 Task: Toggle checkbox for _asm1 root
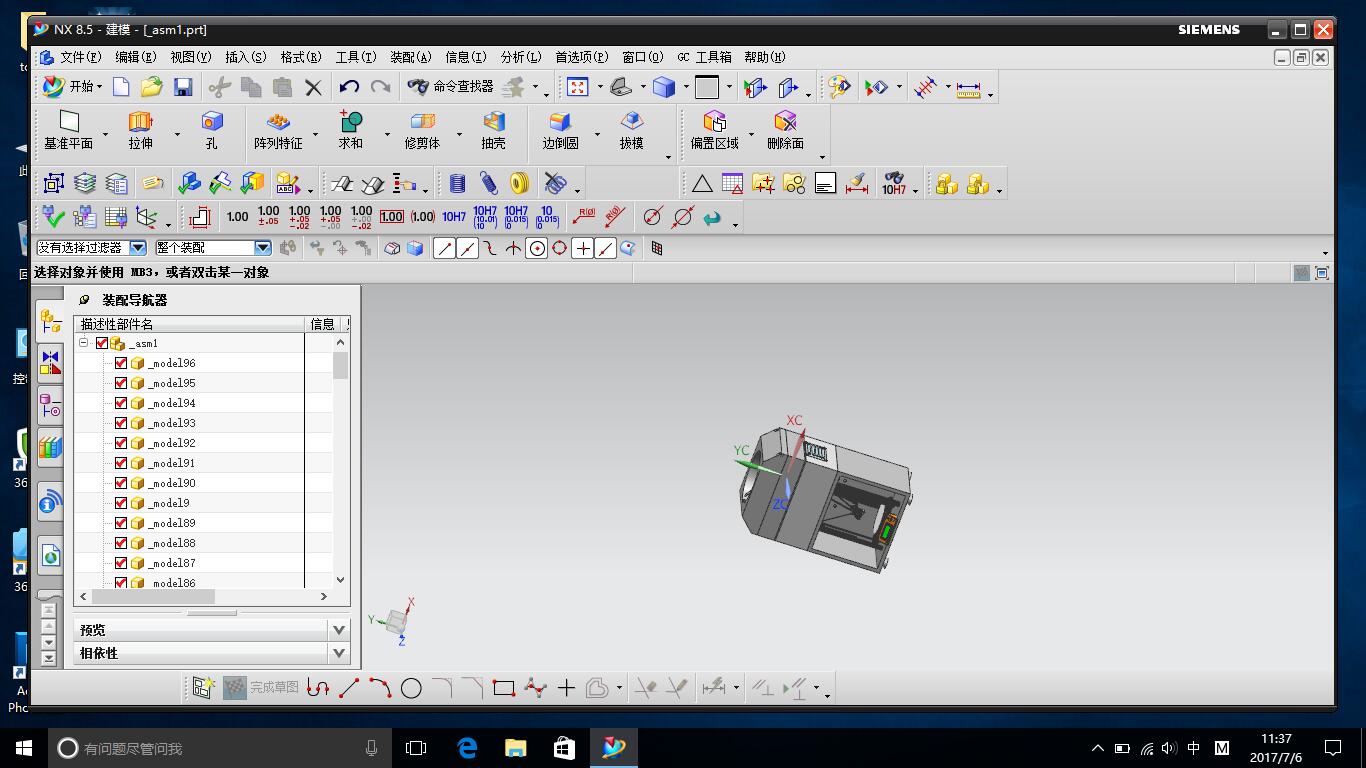click(x=101, y=343)
